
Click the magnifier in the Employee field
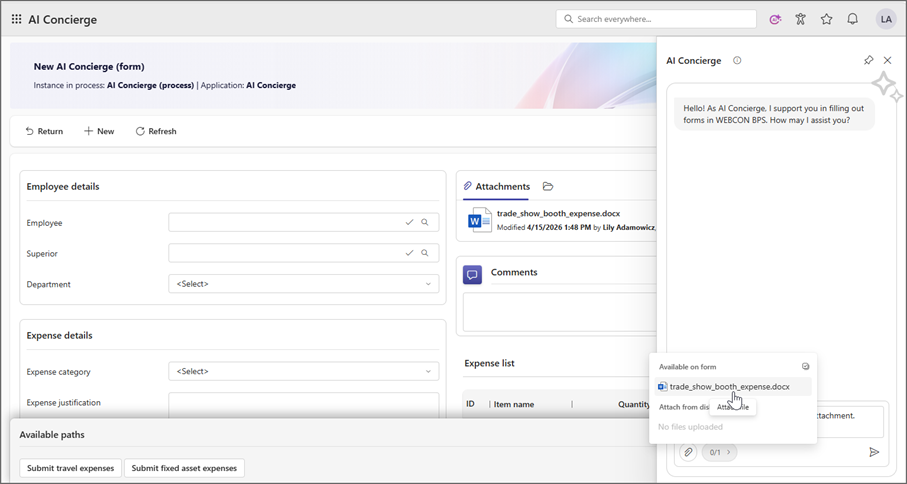pos(424,223)
